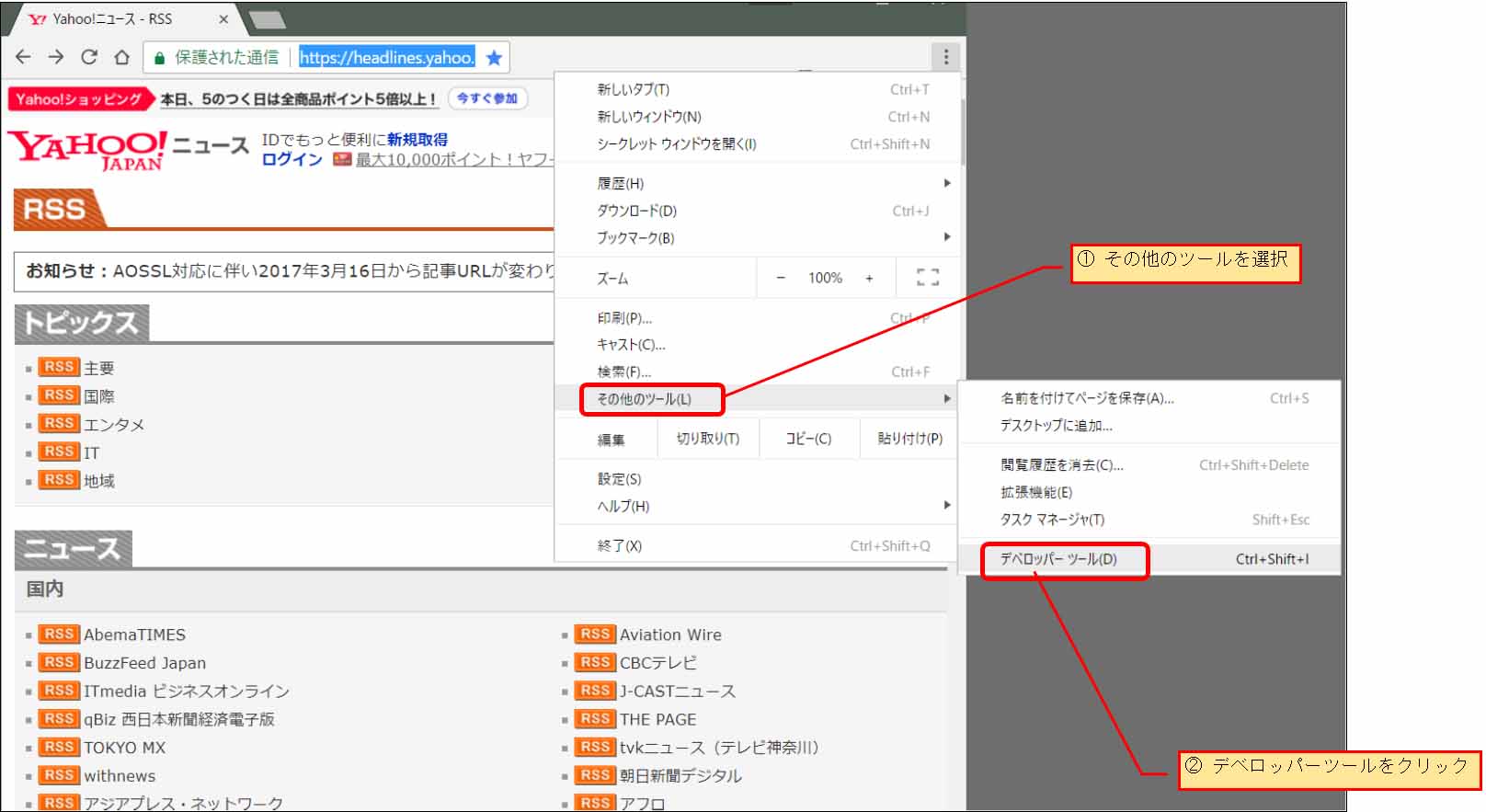Click ログイン link
The width and height of the screenshot is (1486, 812).
coord(292,160)
